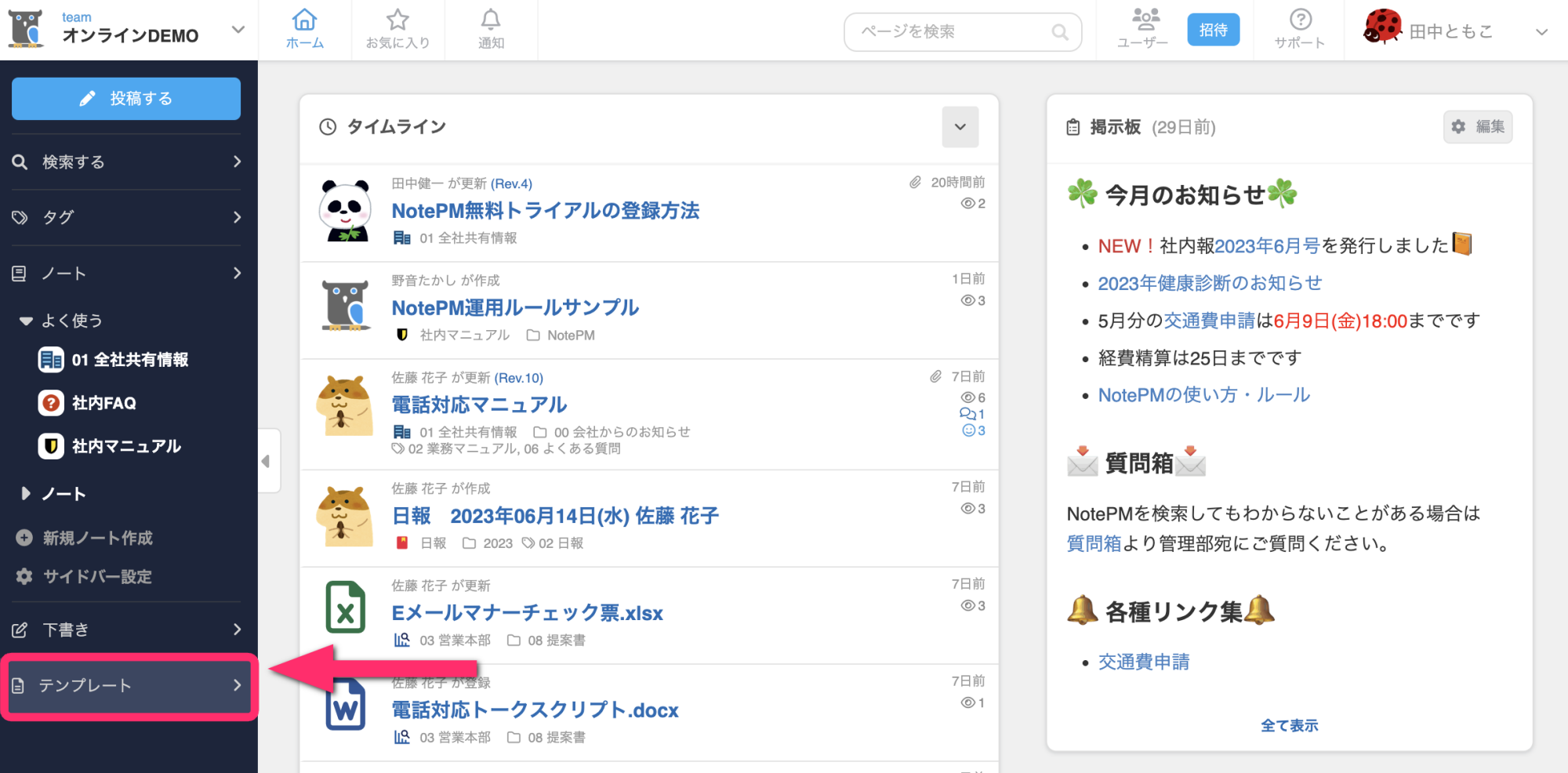Open the 2023年健康診断のお知らせ link

(1210, 283)
